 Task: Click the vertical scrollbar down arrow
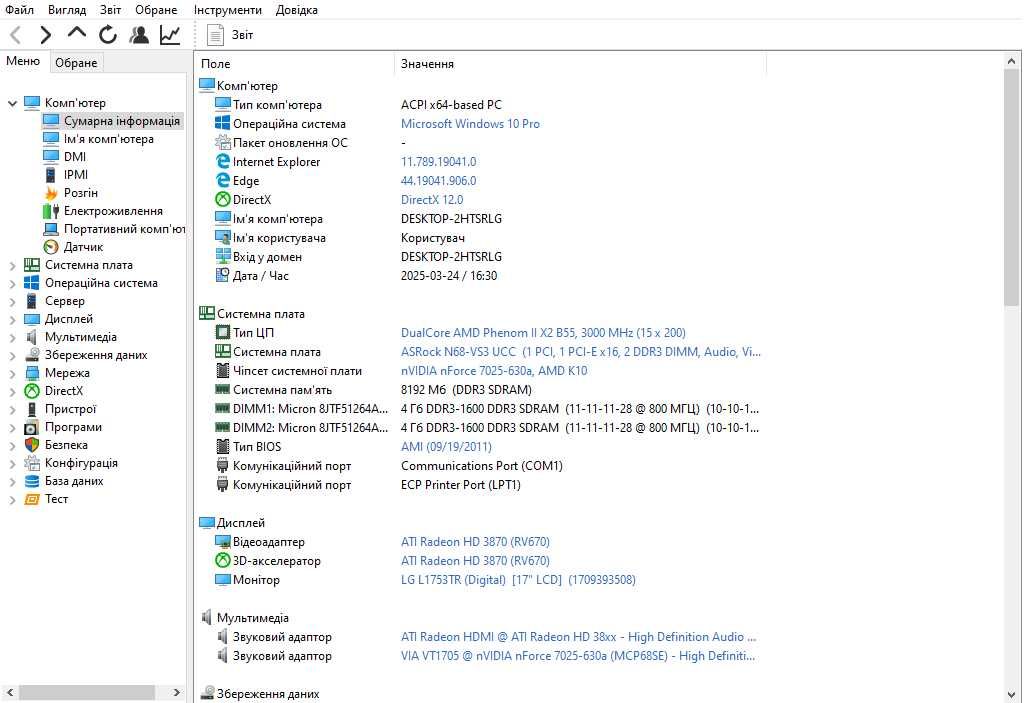pos(1012,695)
